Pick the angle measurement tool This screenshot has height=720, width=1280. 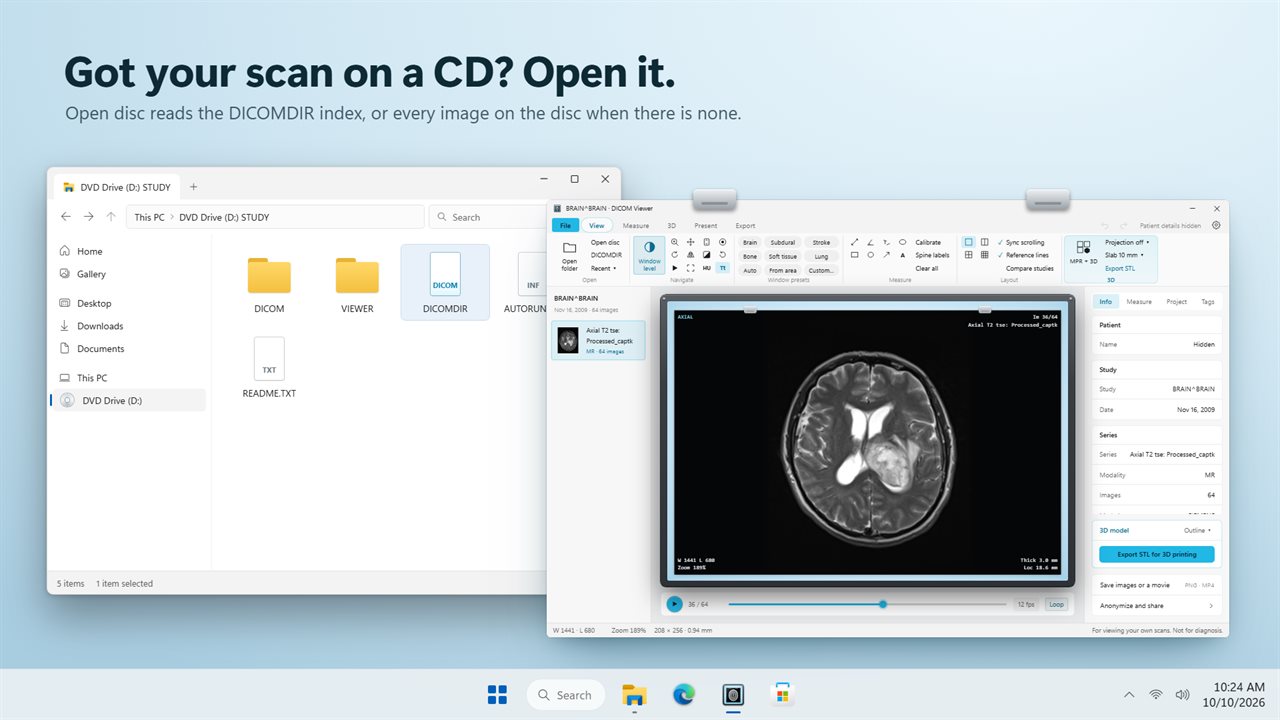pos(870,242)
